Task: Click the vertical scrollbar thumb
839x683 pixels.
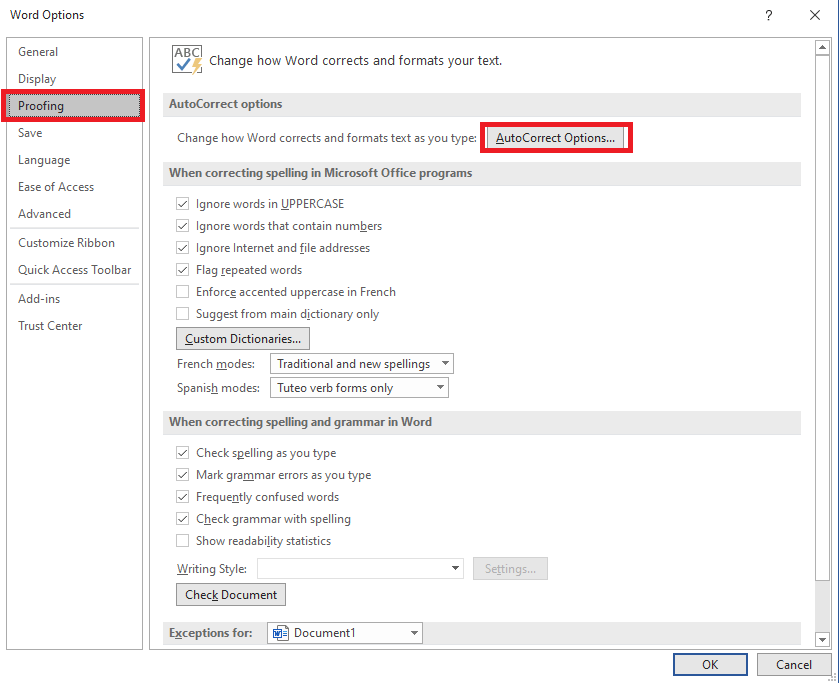Action: [x=822, y=317]
